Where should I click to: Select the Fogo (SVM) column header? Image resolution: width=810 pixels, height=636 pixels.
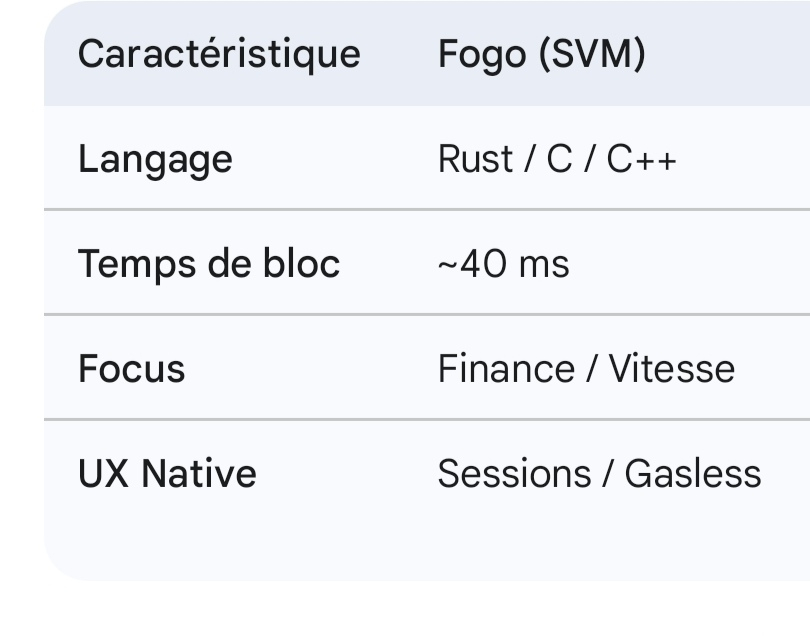coord(541,54)
